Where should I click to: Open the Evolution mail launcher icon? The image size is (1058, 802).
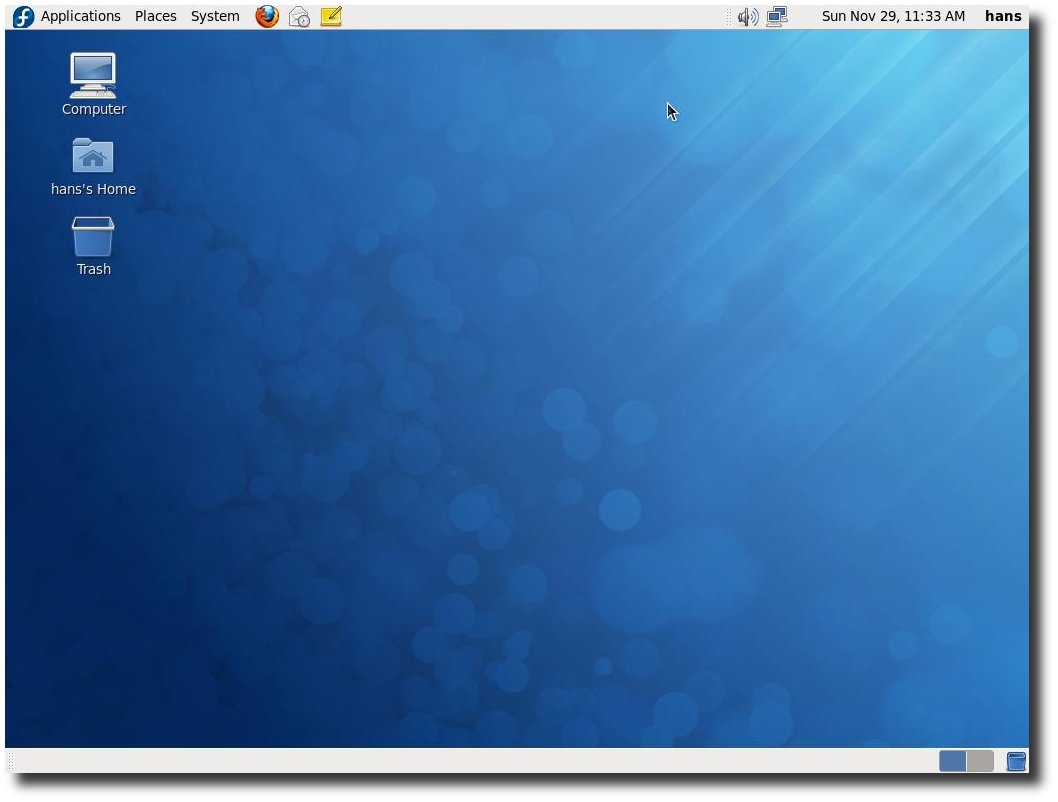point(299,17)
